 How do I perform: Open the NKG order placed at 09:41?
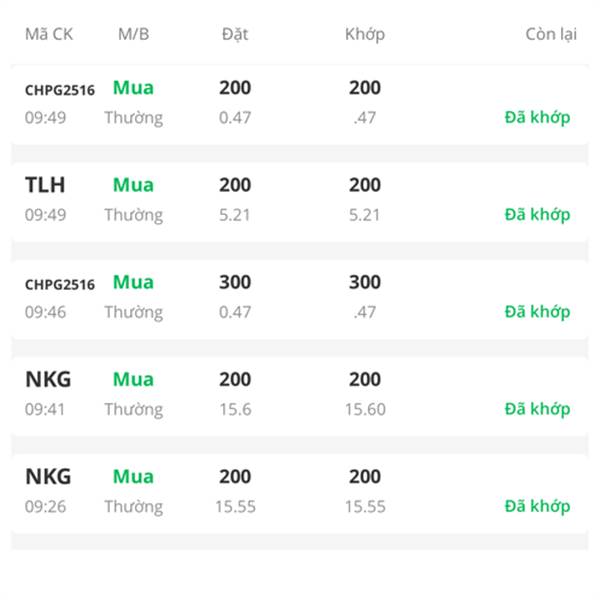click(48, 379)
